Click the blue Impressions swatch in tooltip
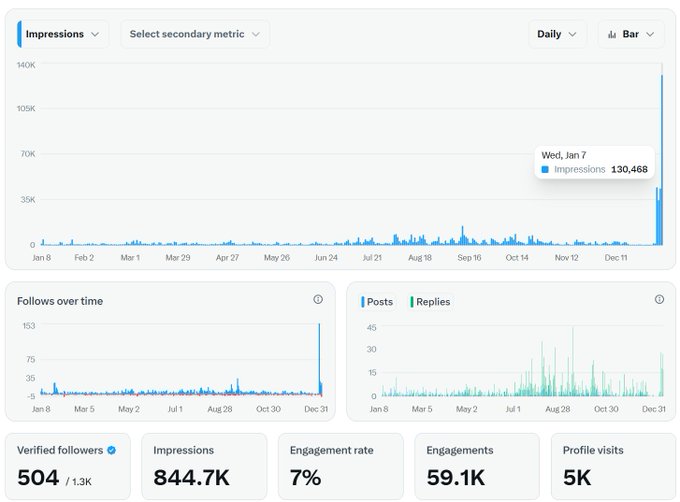 point(545,170)
